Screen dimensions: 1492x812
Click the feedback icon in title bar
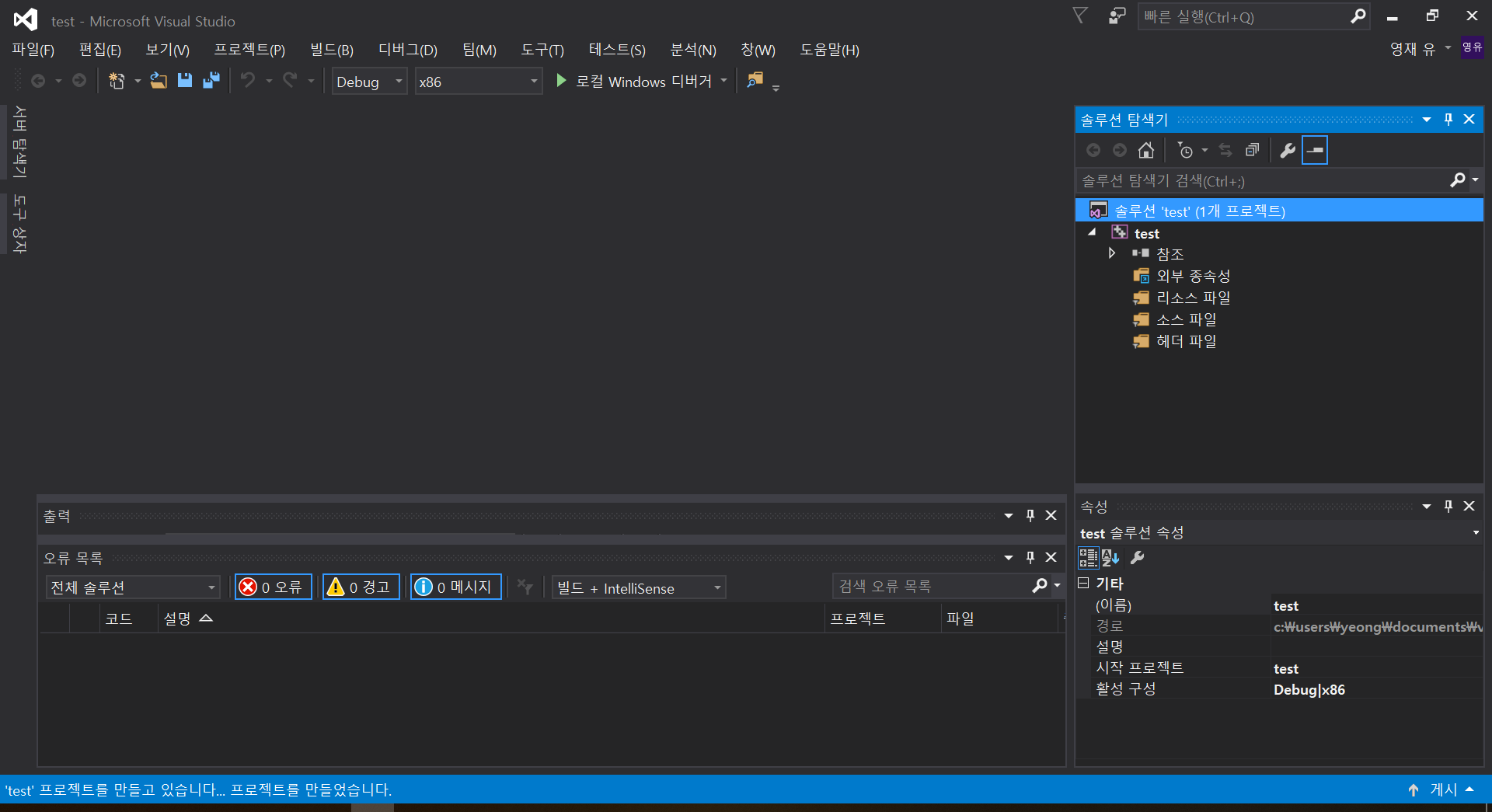click(1117, 16)
